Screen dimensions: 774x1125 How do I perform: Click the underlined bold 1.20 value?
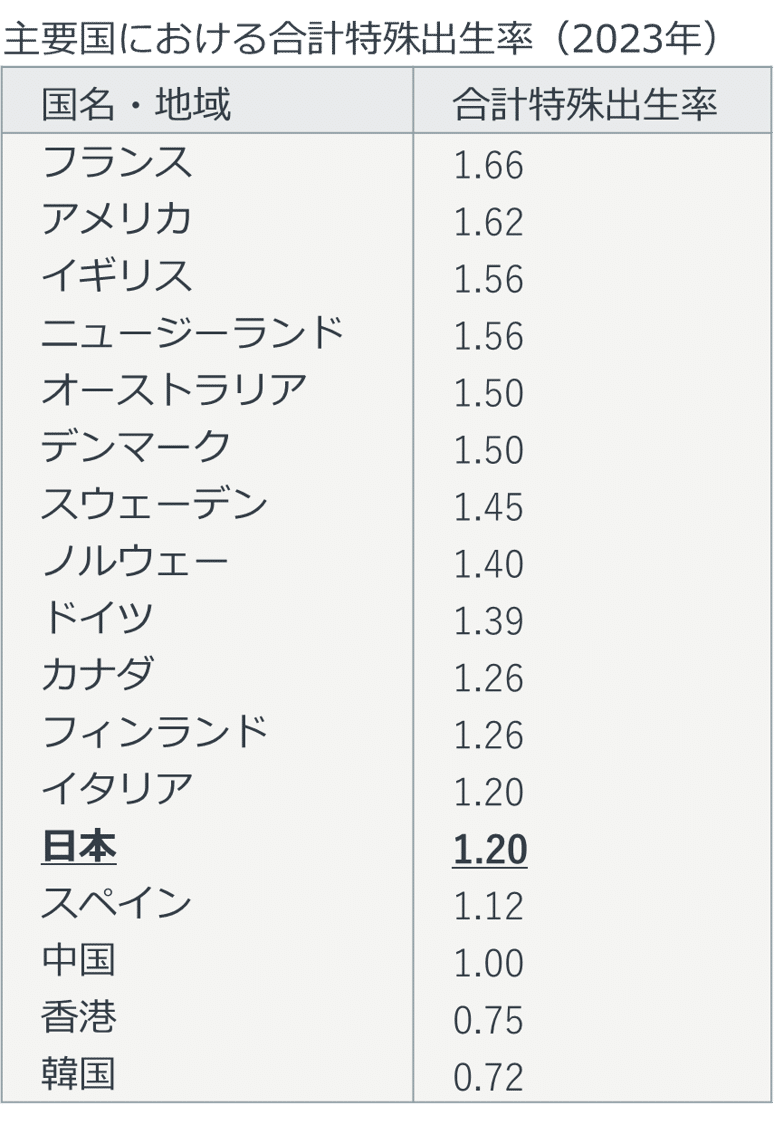490,849
